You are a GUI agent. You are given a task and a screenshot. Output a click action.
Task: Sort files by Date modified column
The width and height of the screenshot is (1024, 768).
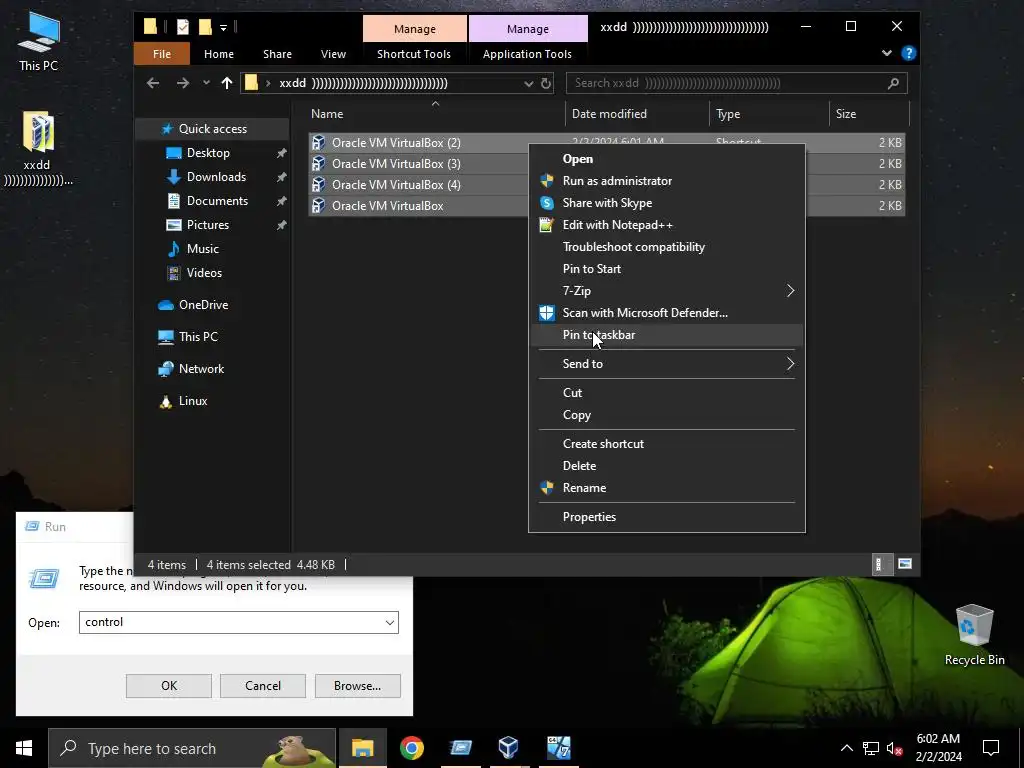tap(637, 114)
